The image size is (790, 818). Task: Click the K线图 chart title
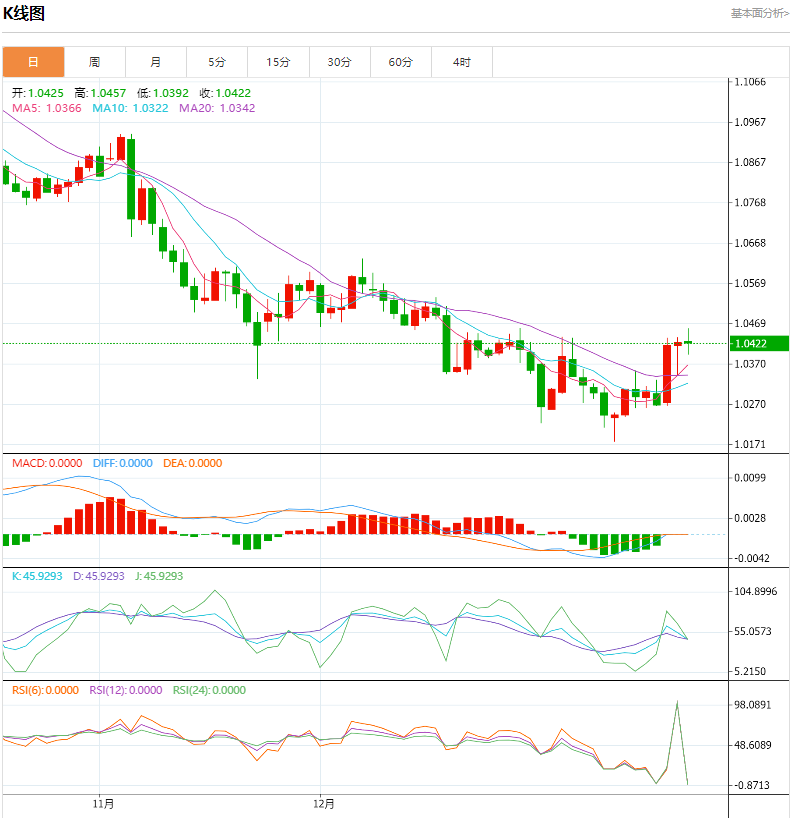[x=24, y=14]
